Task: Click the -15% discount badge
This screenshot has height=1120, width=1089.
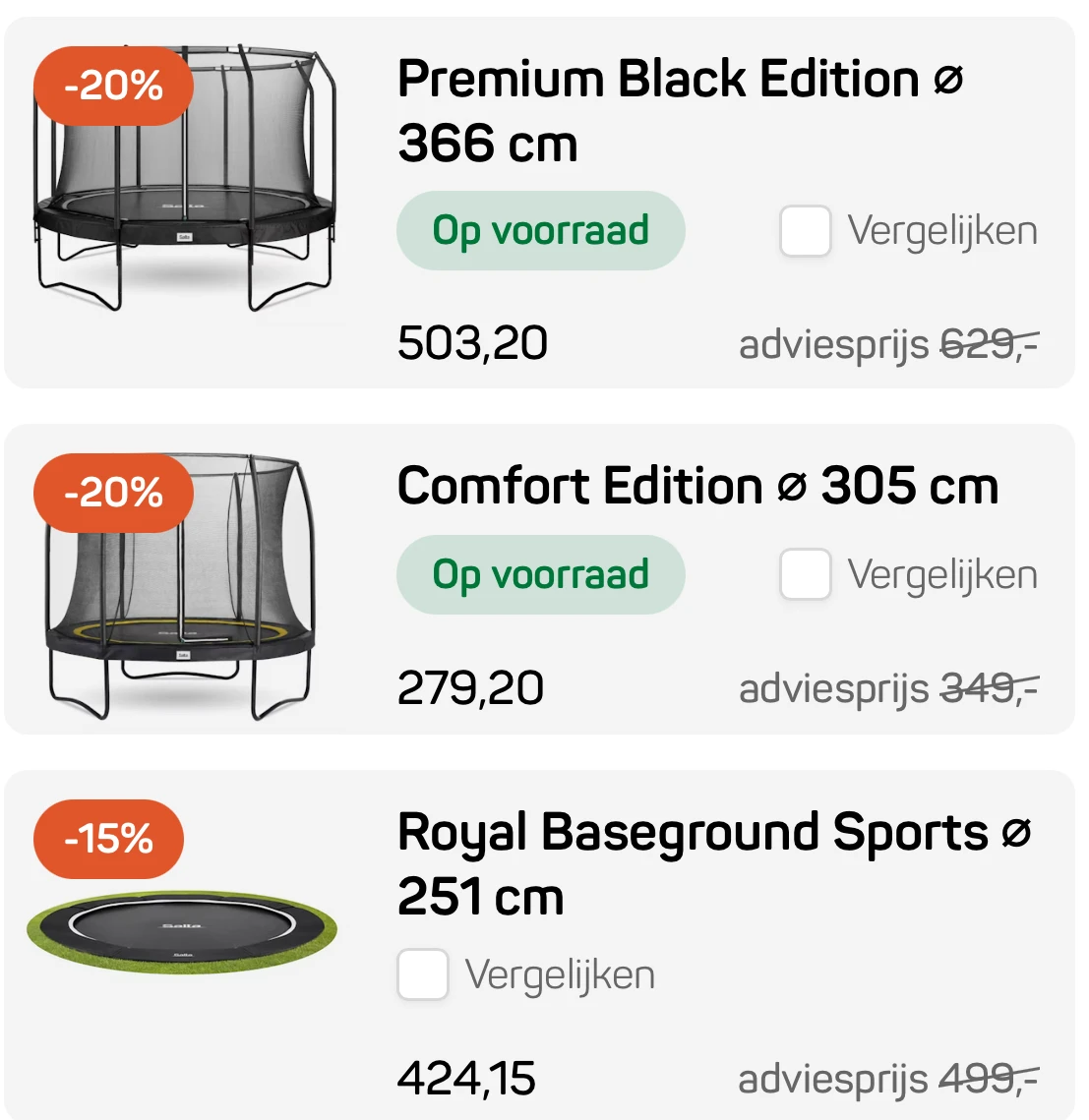Action: (x=108, y=839)
